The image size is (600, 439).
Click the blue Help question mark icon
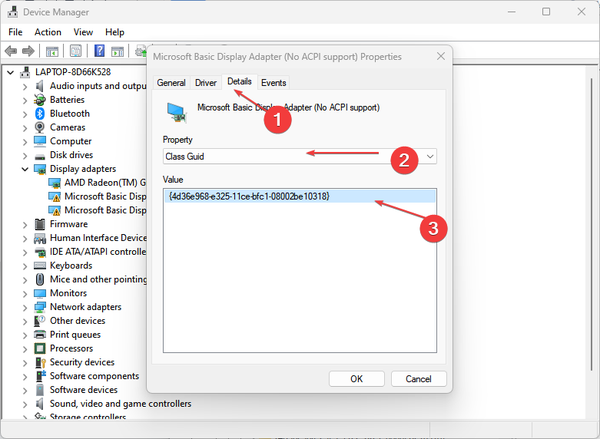(x=99, y=51)
